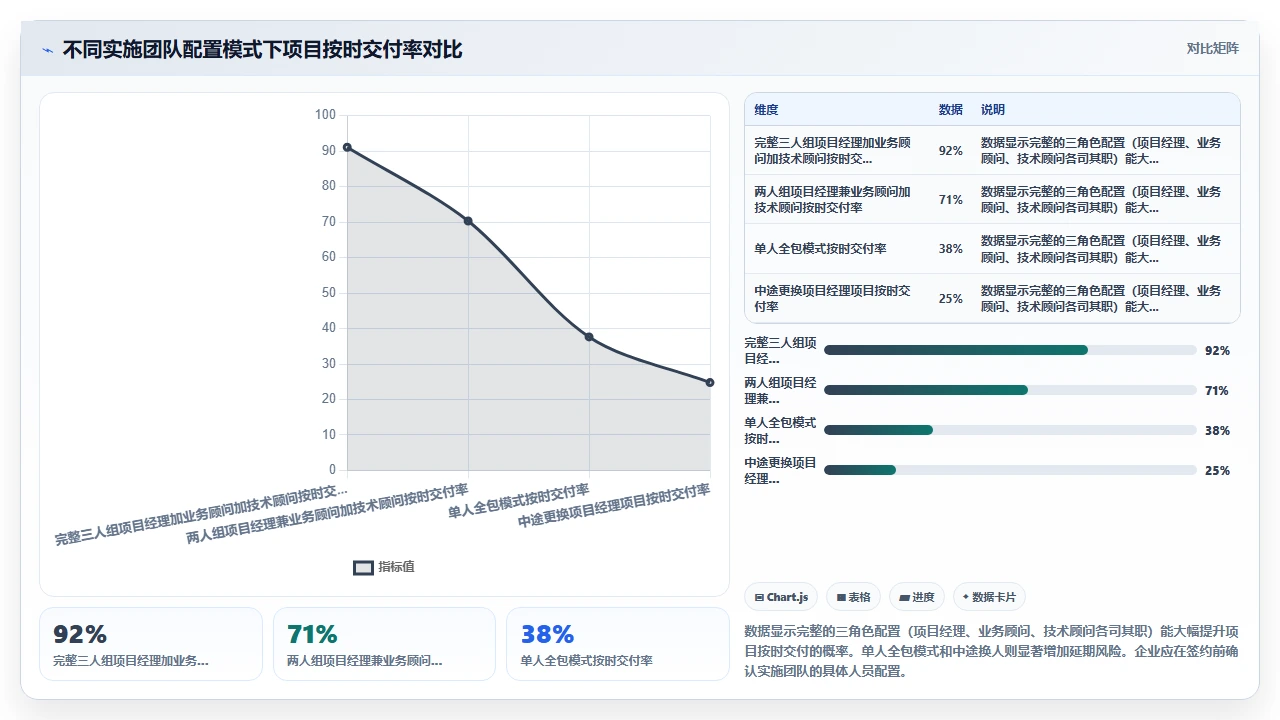Click table row 中途更换项目经理项目按时交付率
Screen dimensions: 1280x720
coord(992,299)
